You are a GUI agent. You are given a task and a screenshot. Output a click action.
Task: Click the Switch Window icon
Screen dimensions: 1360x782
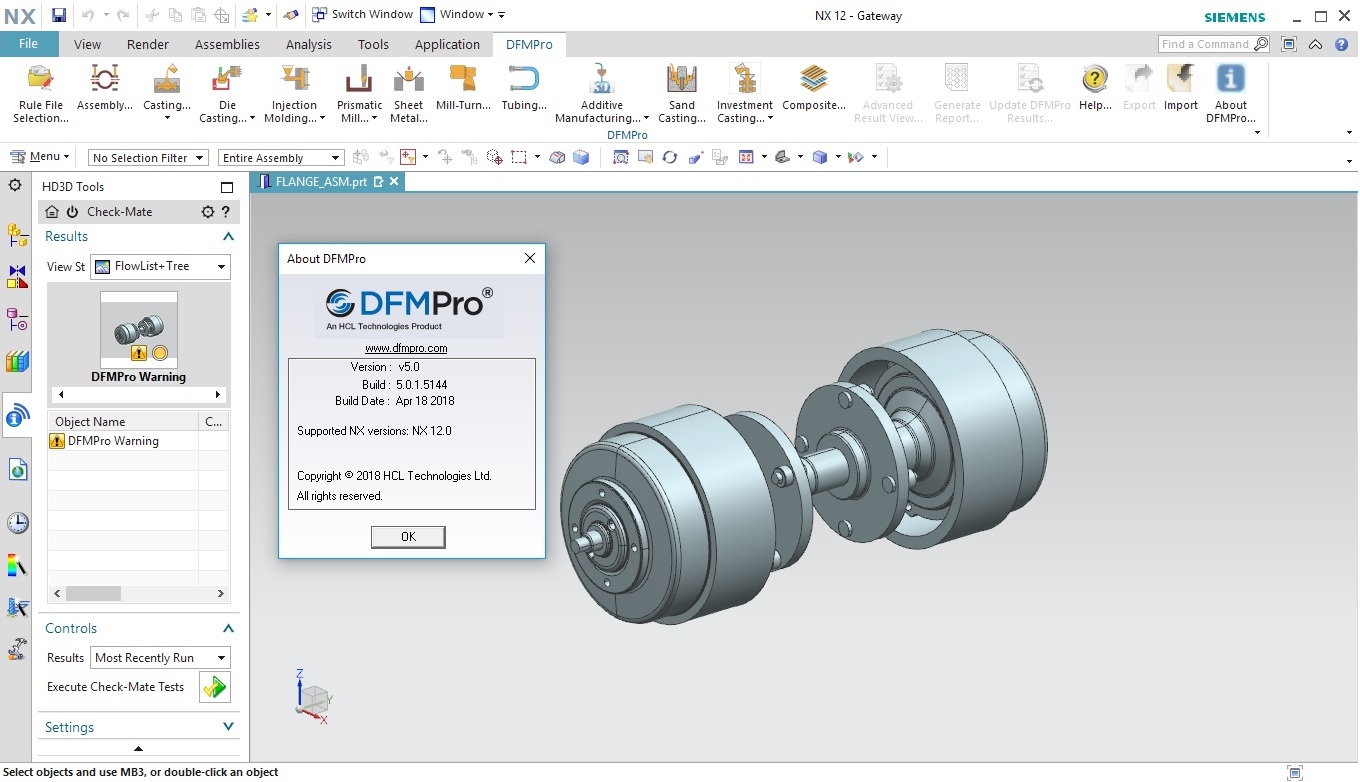pyautogui.click(x=319, y=15)
